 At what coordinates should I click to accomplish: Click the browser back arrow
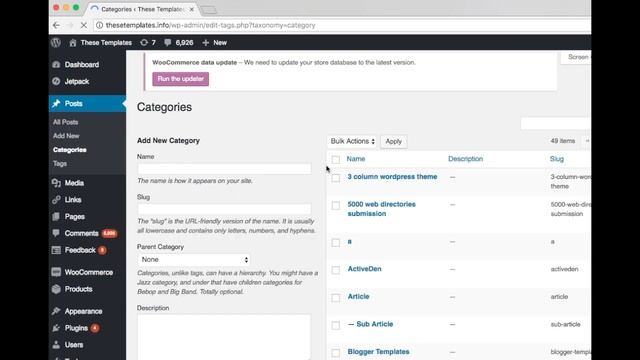tap(56, 25)
